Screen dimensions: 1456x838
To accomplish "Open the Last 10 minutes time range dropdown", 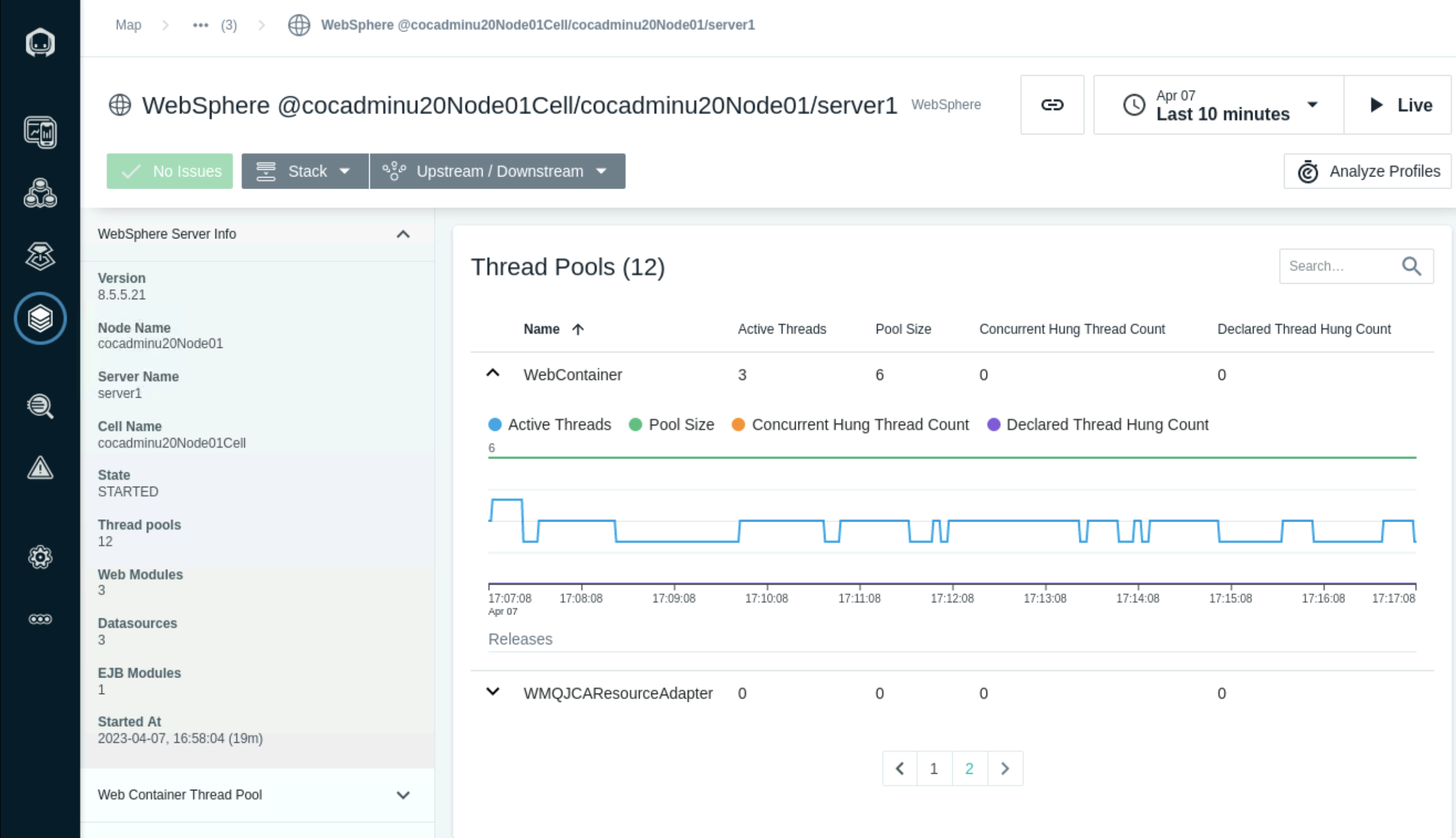I will (1218, 105).
